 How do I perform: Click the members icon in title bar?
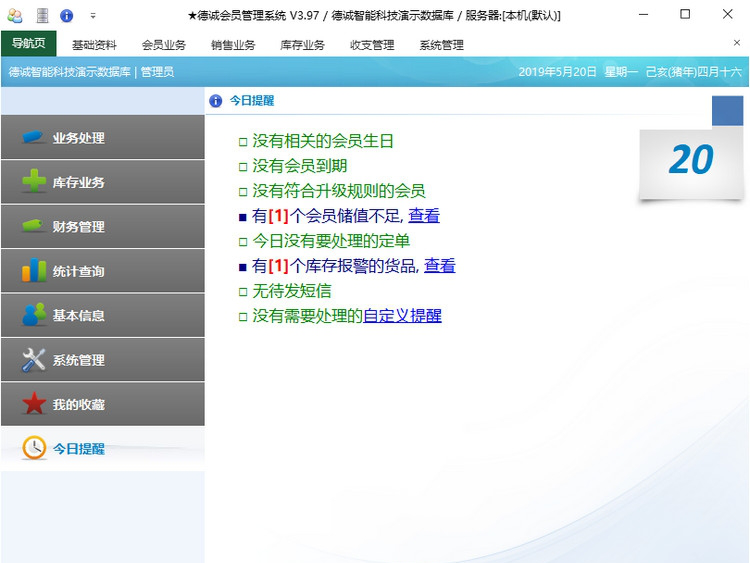tap(15, 16)
